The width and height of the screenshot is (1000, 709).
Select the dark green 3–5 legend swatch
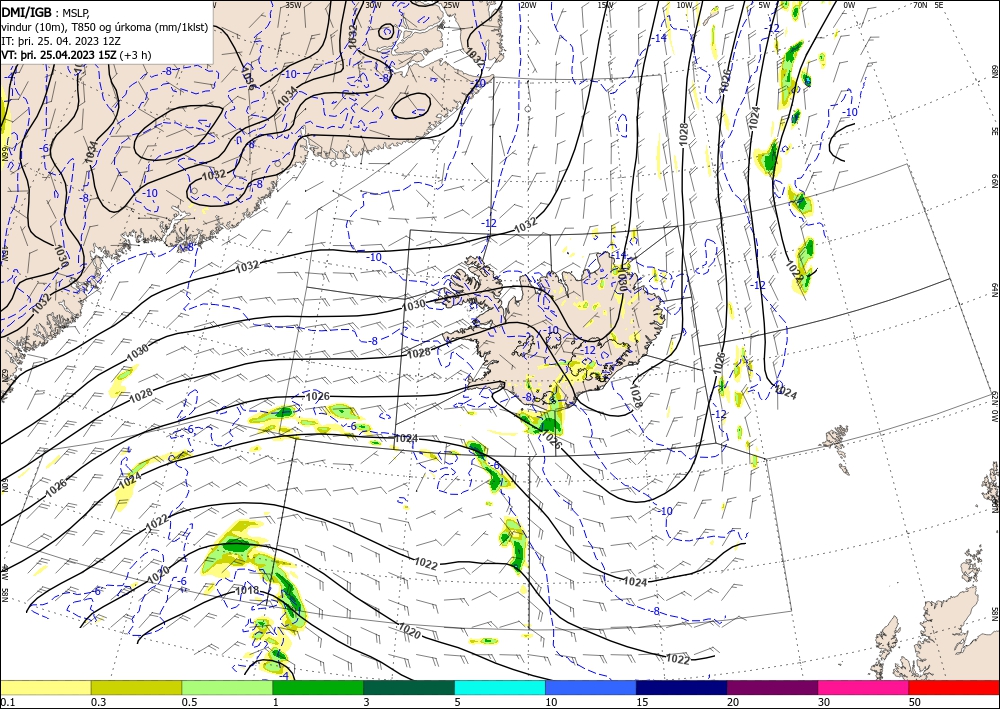coord(409,687)
